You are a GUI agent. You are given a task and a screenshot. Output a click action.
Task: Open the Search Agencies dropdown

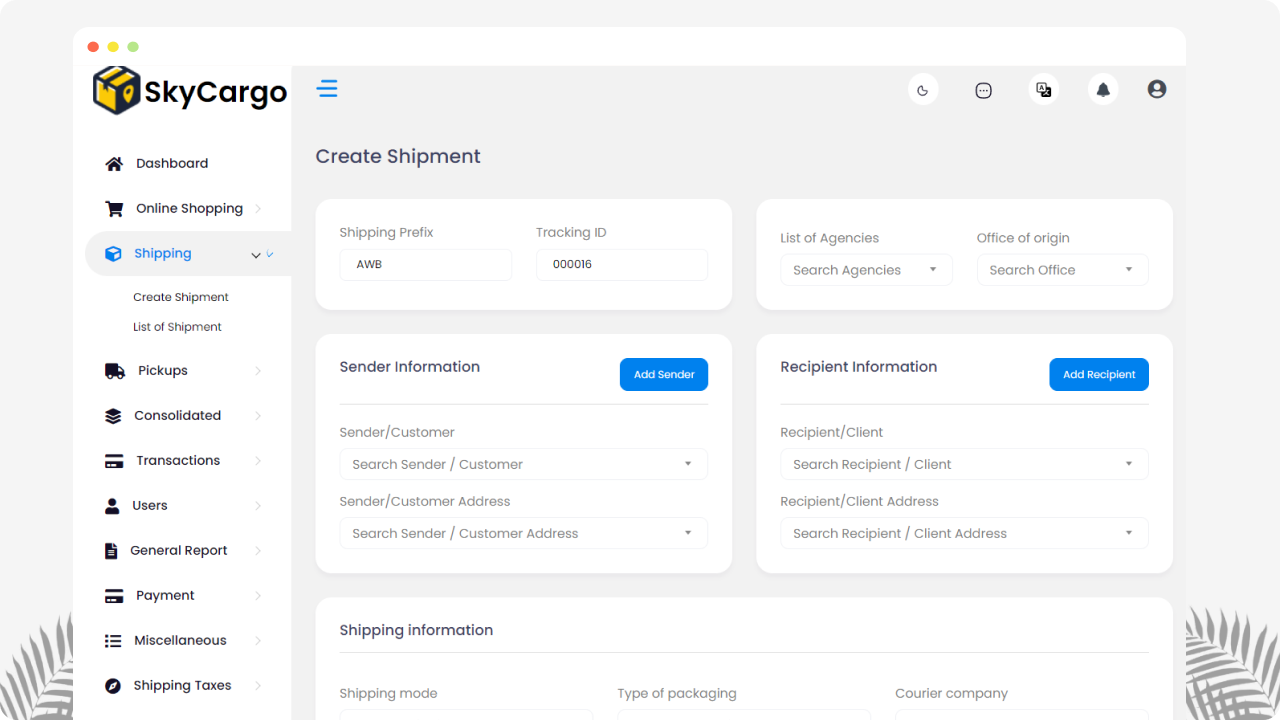(x=865, y=270)
